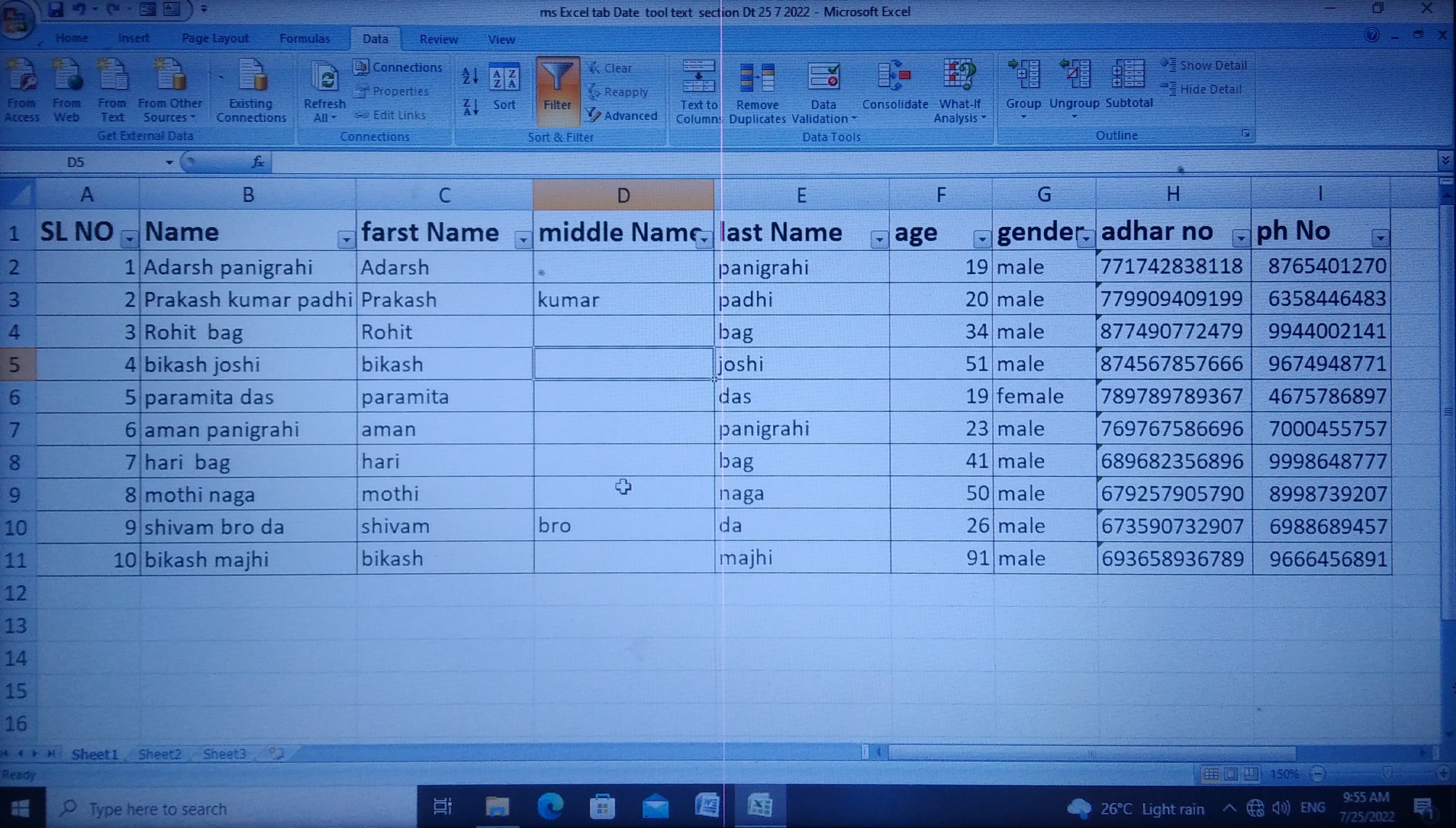Open the Name Box dropdown arrow
Screen dimensions: 1456x828
coord(169,163)
